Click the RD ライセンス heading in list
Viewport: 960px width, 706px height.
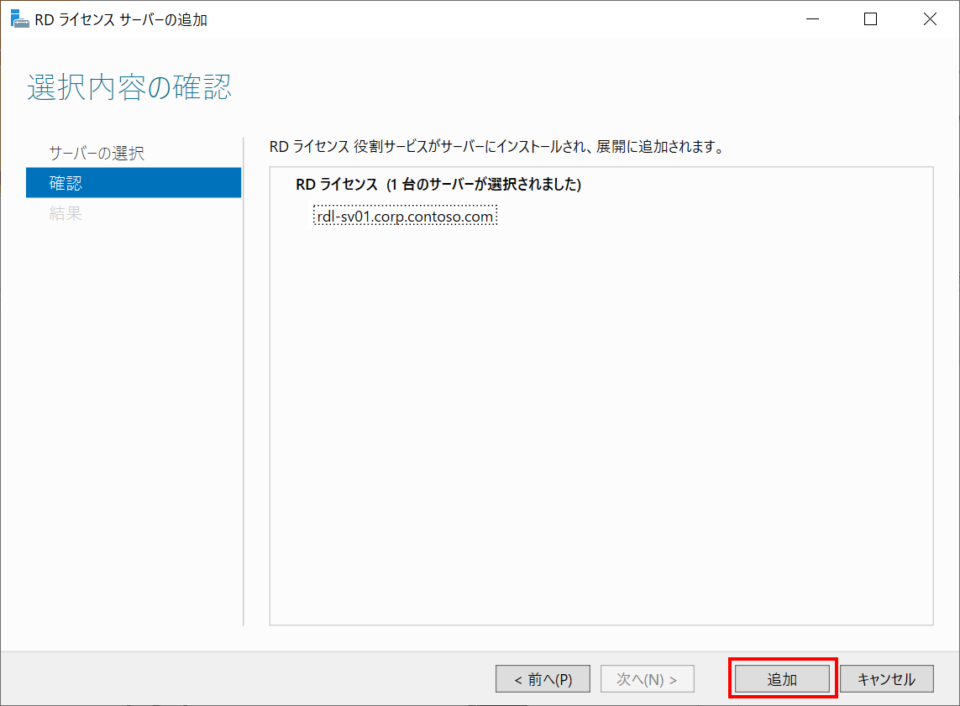[x=438, y=184]
